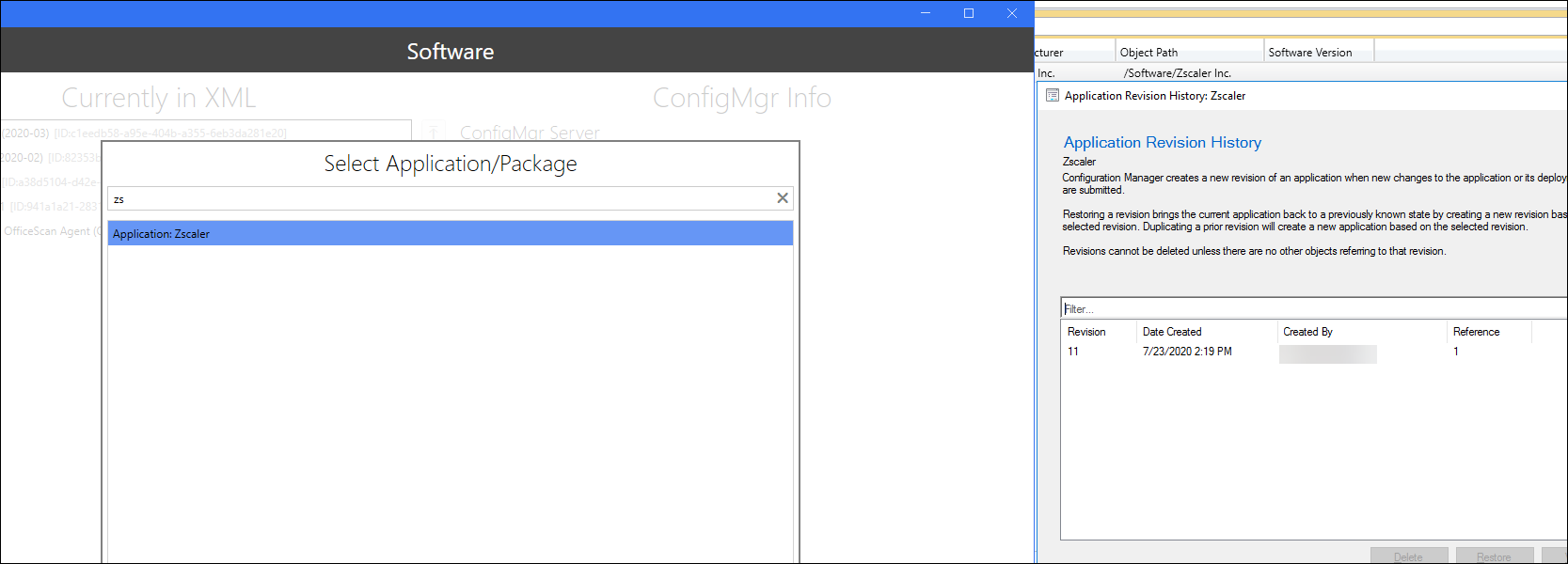Click the Application Revision History heading
1568x564 pixels.
pos(1162,142)
